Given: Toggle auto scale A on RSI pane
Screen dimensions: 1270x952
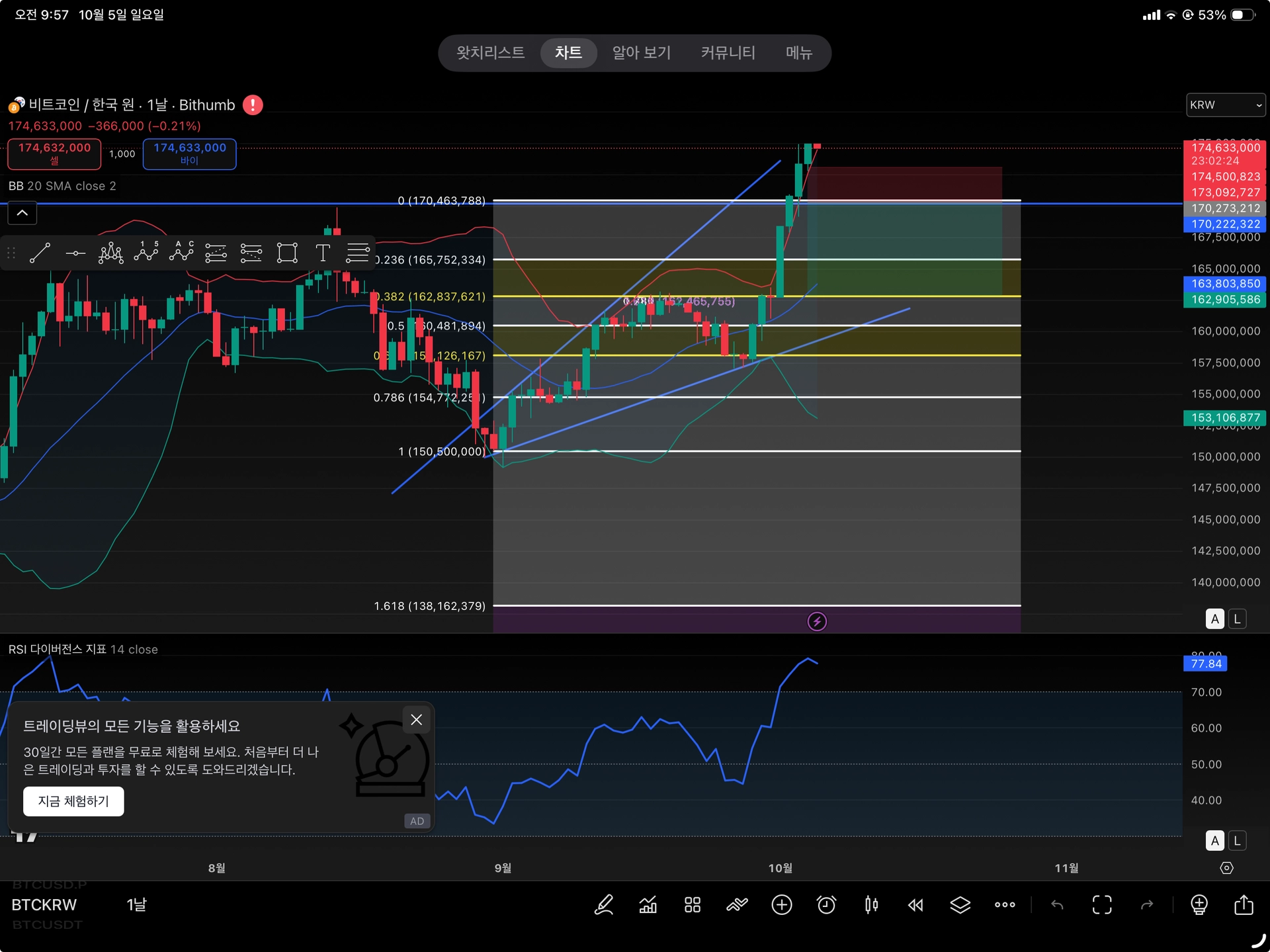Looking at the screenshot, I should pos(1214,840).
